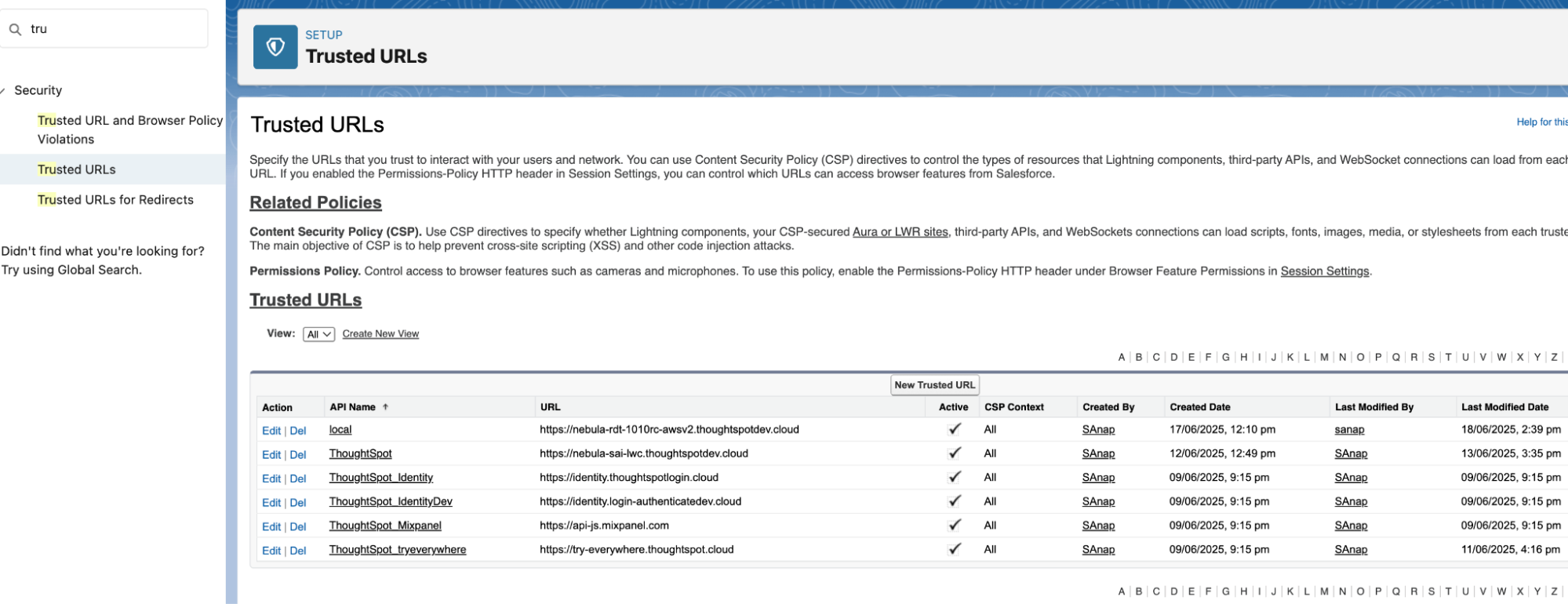Click the API Name sort arrow
Image resolution: width=1568 pixels, height=604 pixels.
pos(385,407)
